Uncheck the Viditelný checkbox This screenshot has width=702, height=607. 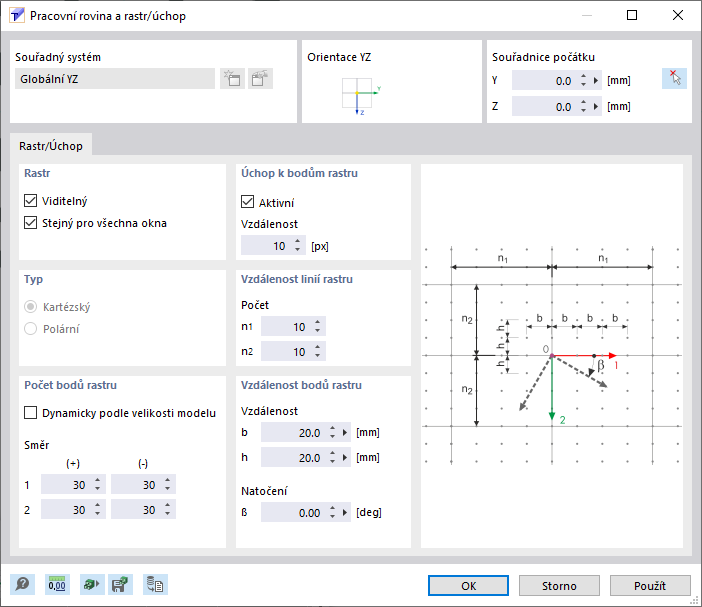[x=30, y=201]
